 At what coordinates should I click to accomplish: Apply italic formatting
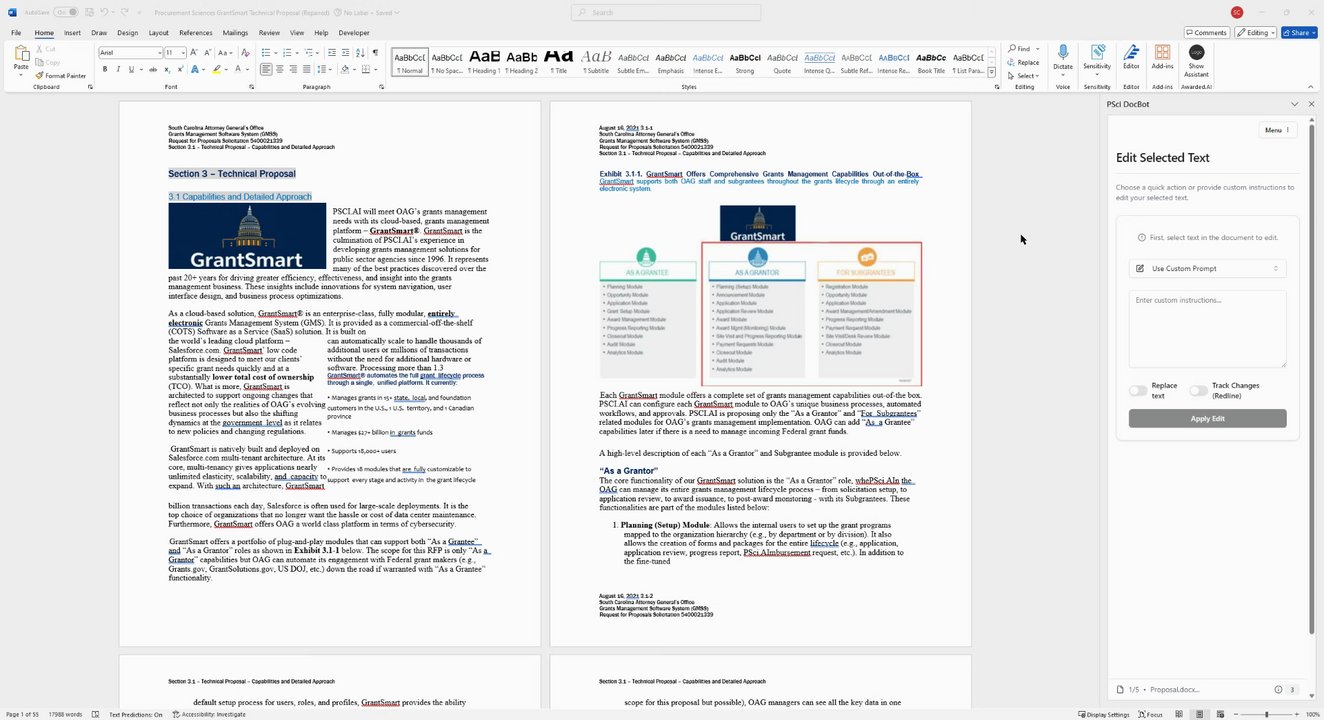tap(118, 69)
